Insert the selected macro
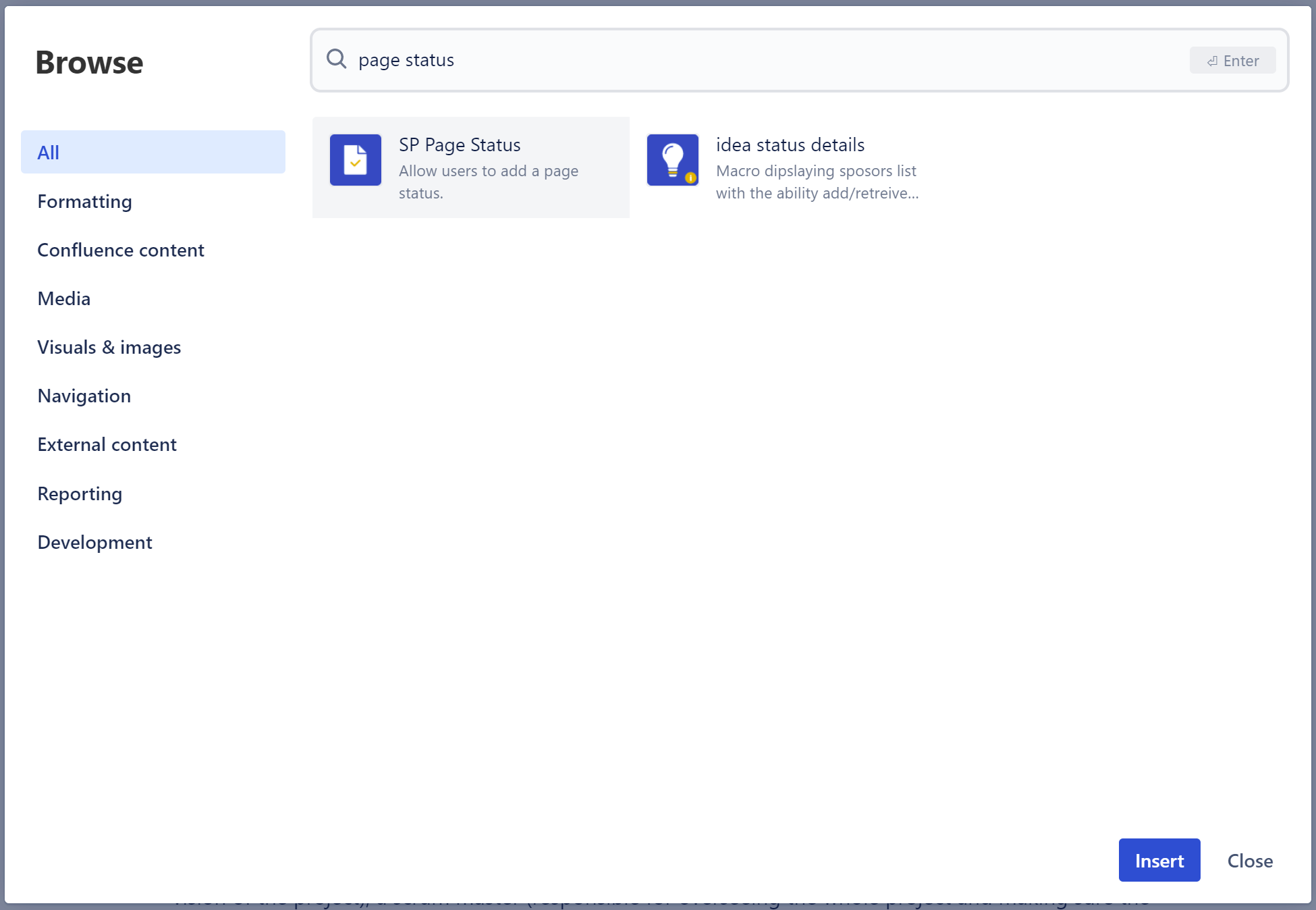This screenshot has height=910, width=1316. click(x=1159, y=860)
